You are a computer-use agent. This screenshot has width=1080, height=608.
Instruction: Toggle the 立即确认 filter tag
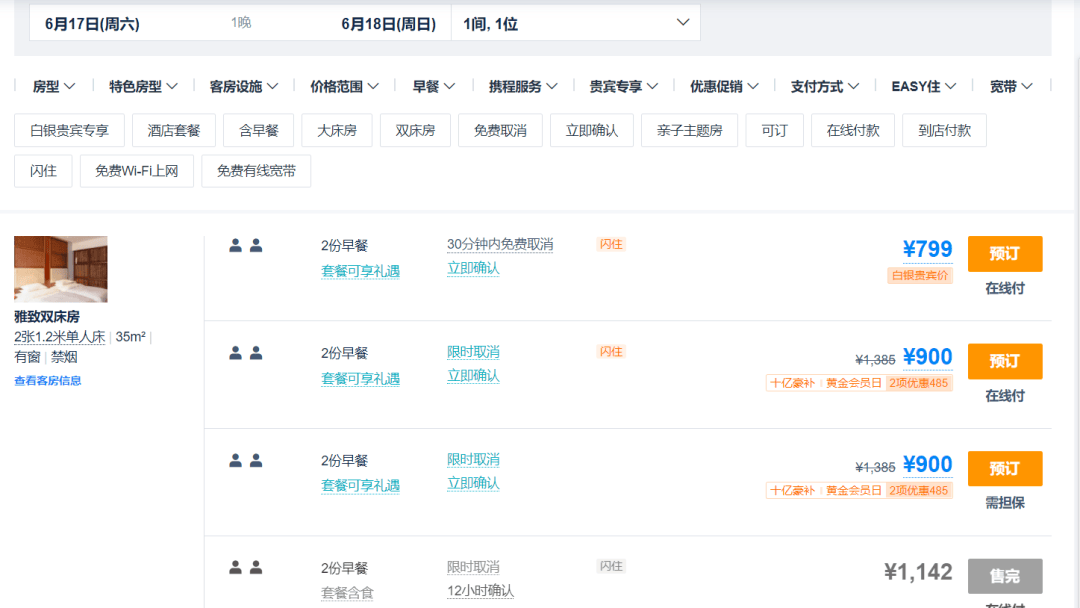pyautogui.click(x=592, y=130)
